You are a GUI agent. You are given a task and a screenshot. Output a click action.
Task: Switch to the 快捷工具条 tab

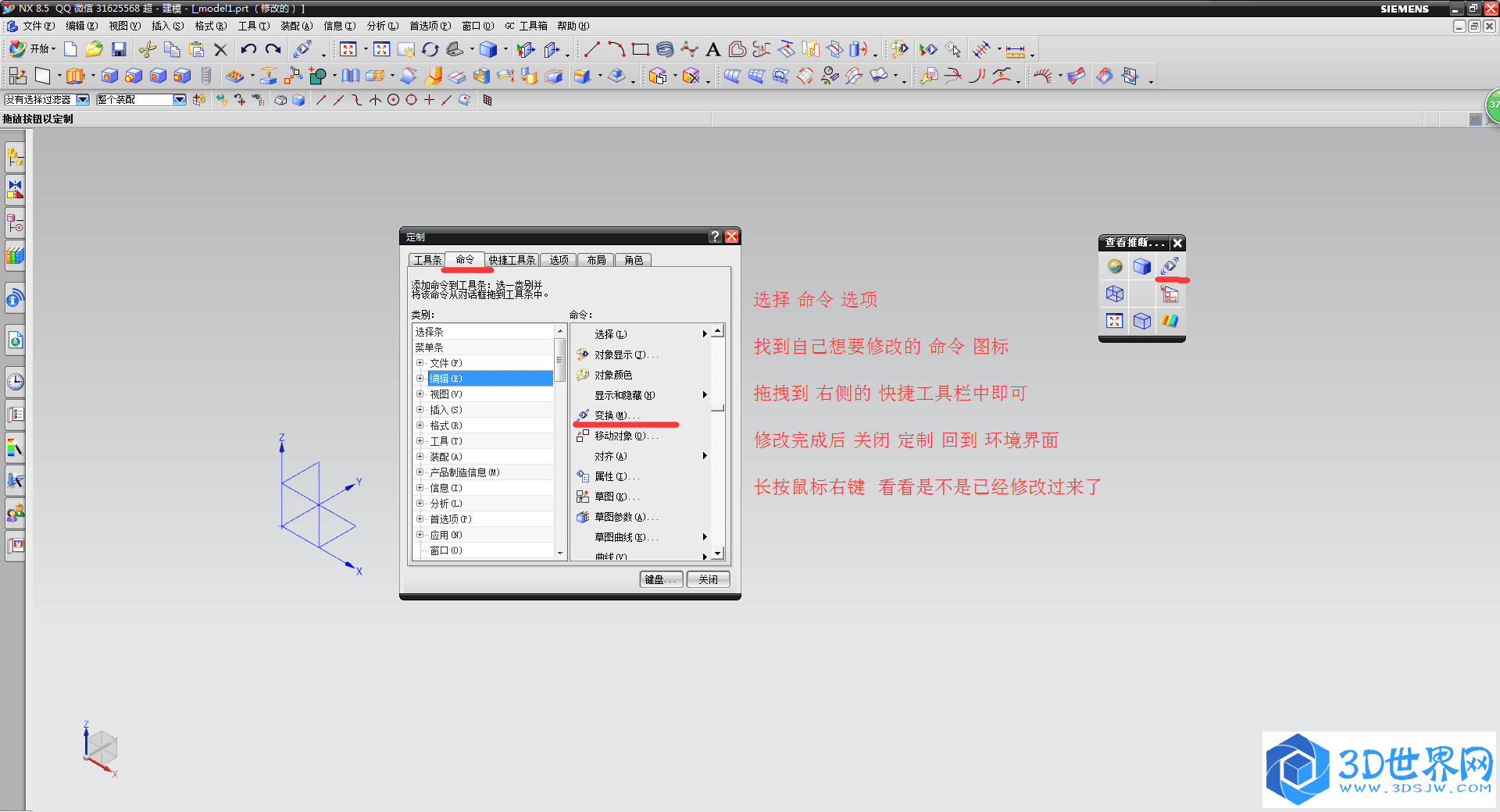512,260
